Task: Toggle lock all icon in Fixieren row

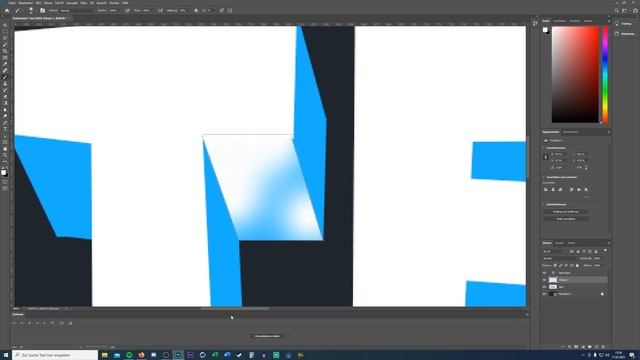Action: tap(577, 265)
